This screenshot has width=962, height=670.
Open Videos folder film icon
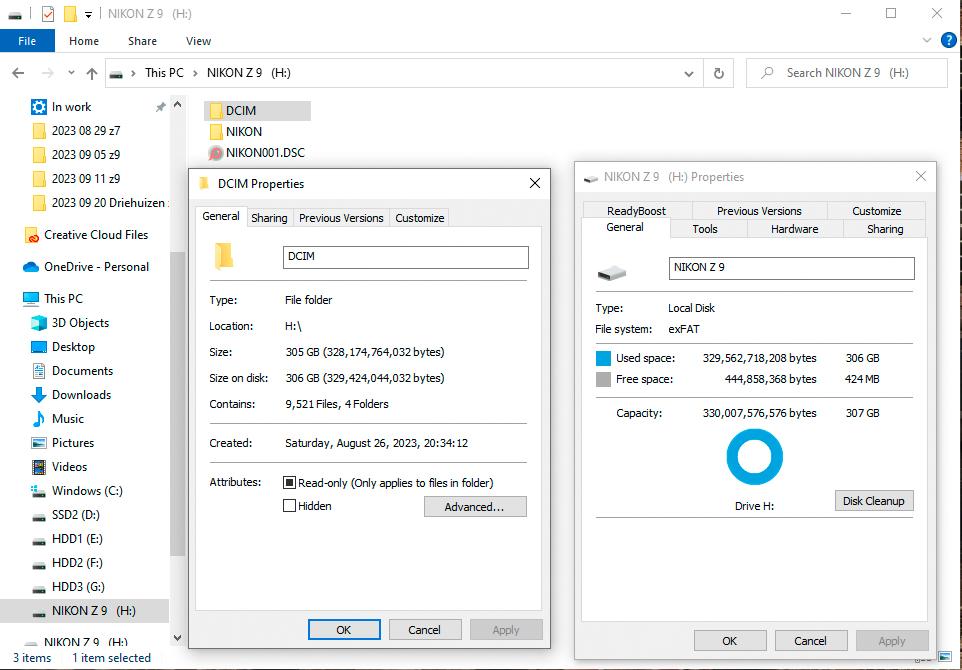(39, 467)
